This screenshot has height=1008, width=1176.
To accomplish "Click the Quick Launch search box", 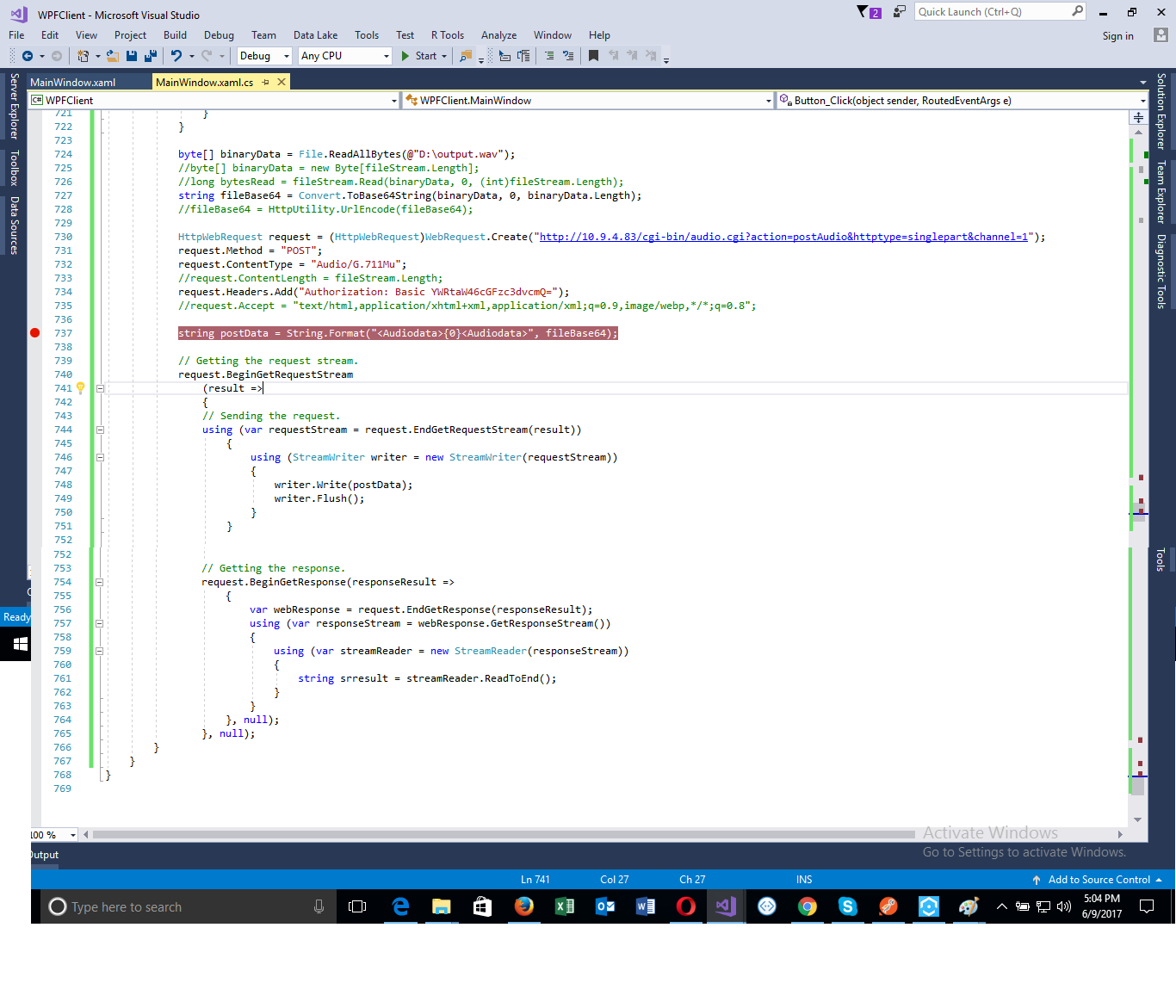I will click(1000, 11).
